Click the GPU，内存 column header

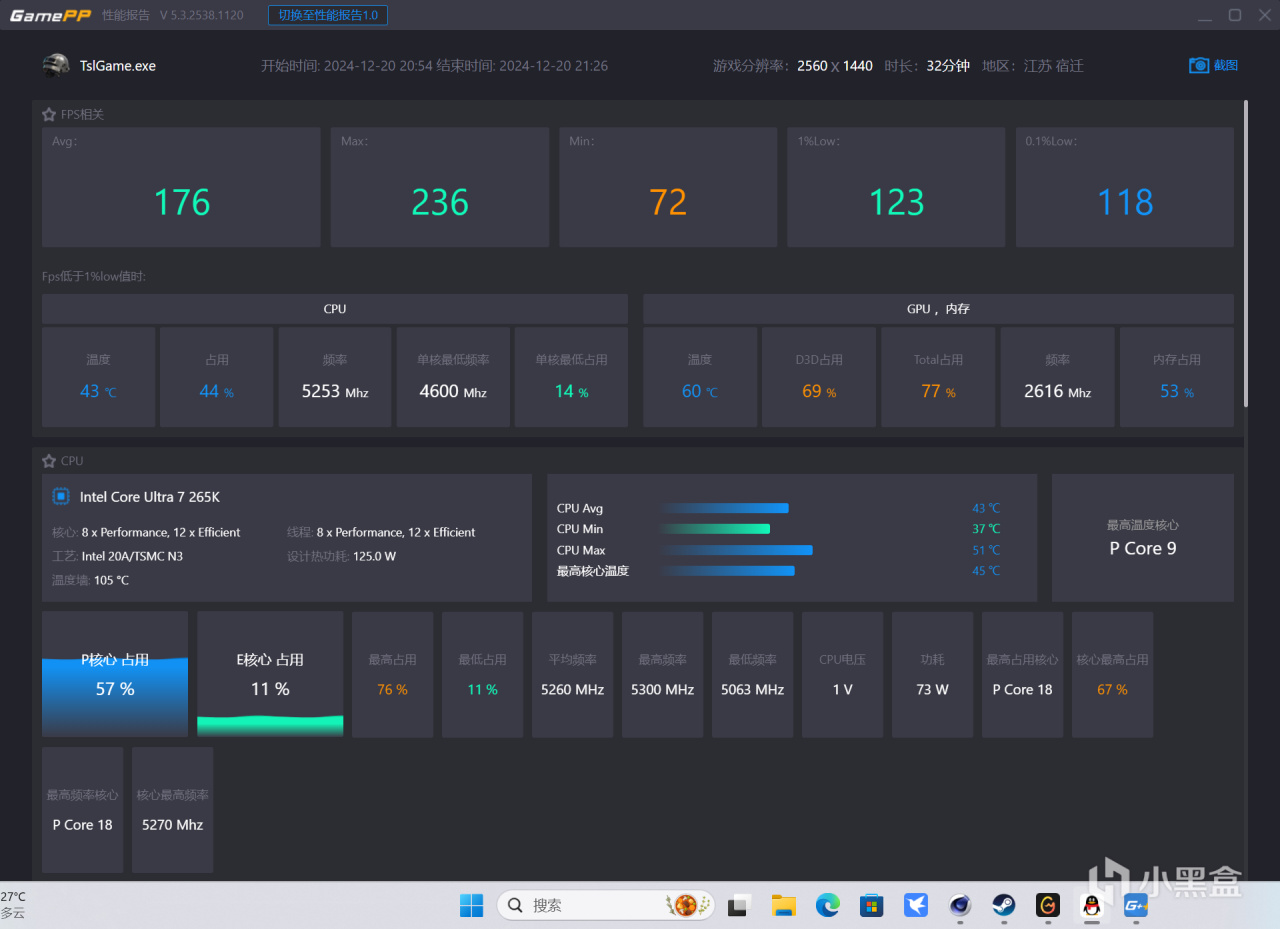(938, 309)
